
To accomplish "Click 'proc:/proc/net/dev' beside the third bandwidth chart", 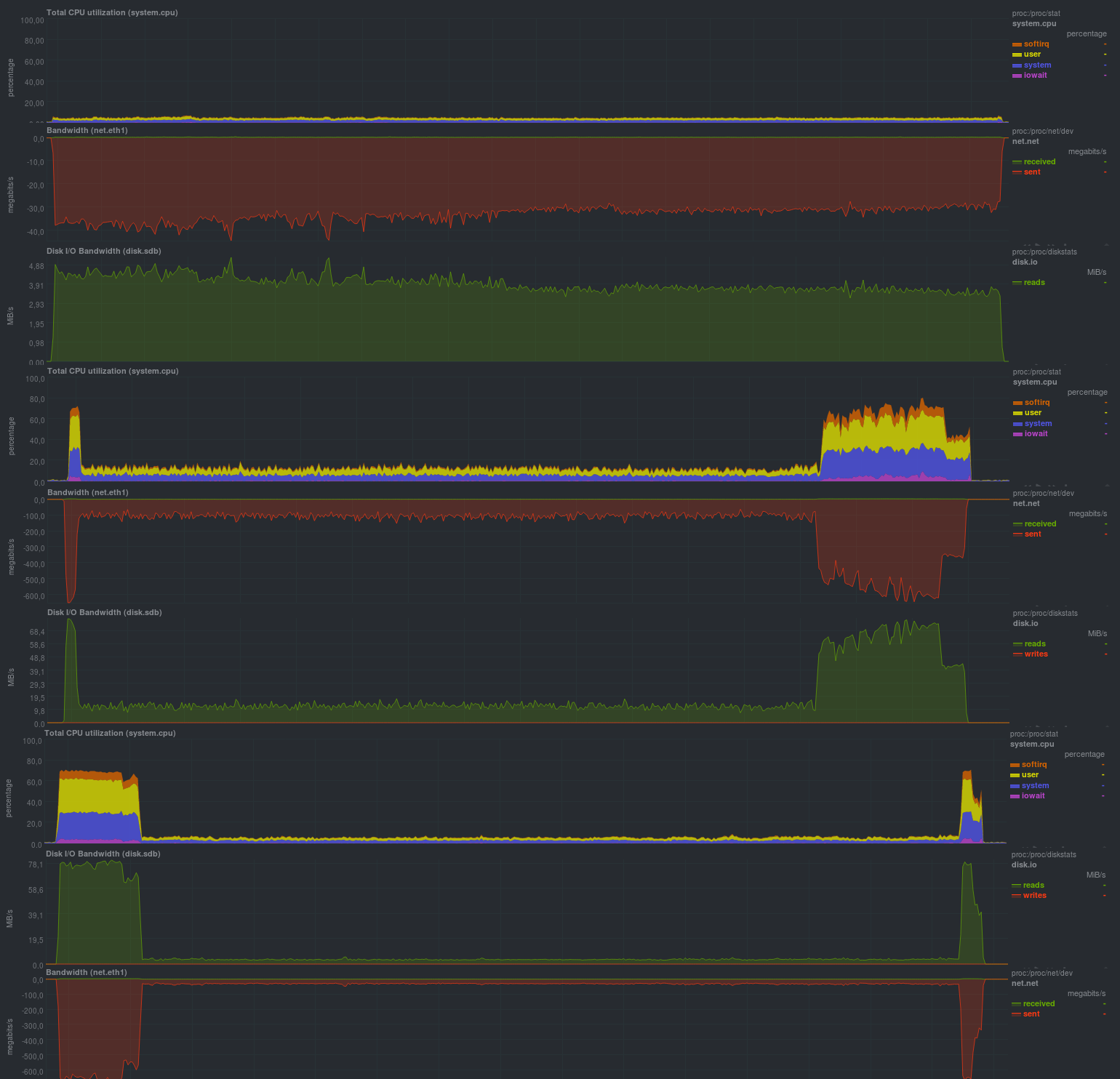I will [1042, 974].
